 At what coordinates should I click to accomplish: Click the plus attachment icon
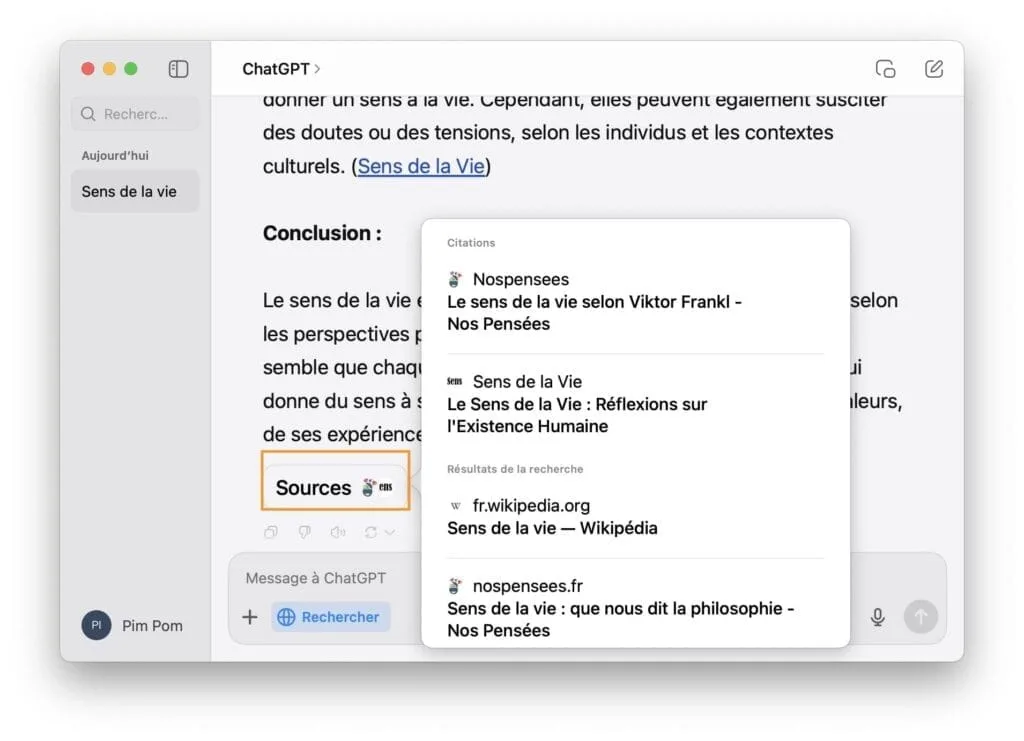tap(250, 617)
